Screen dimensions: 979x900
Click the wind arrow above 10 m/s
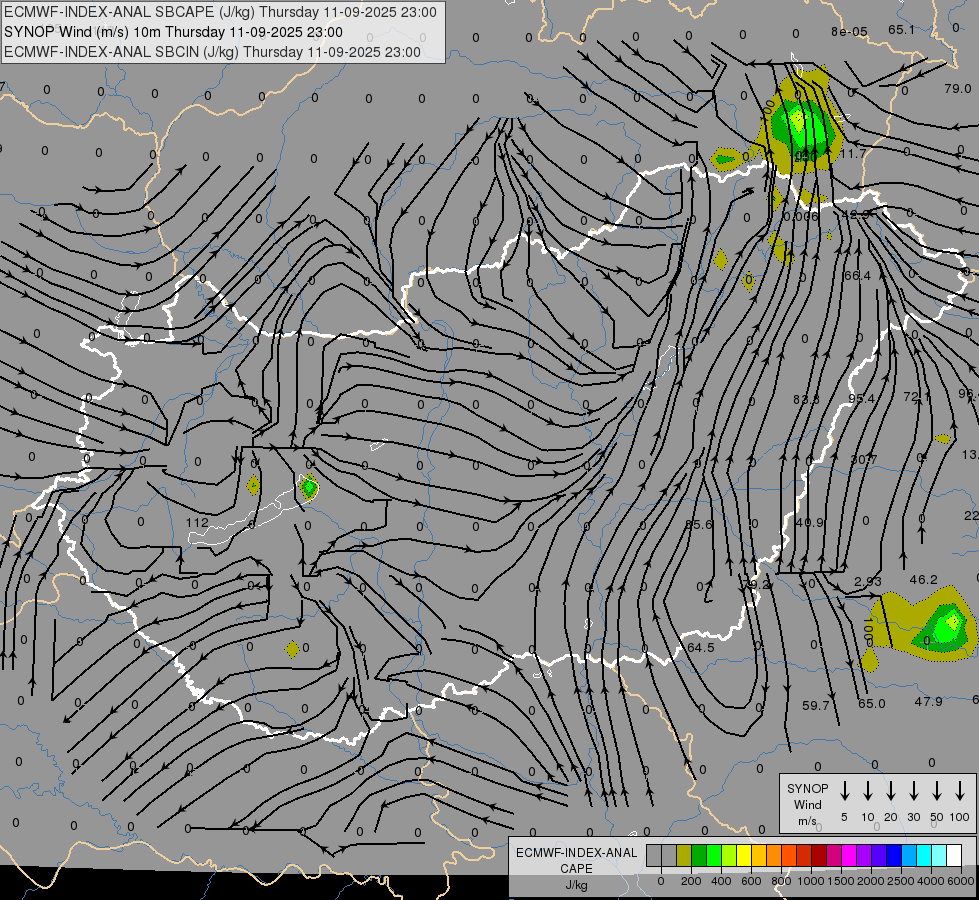867,791
